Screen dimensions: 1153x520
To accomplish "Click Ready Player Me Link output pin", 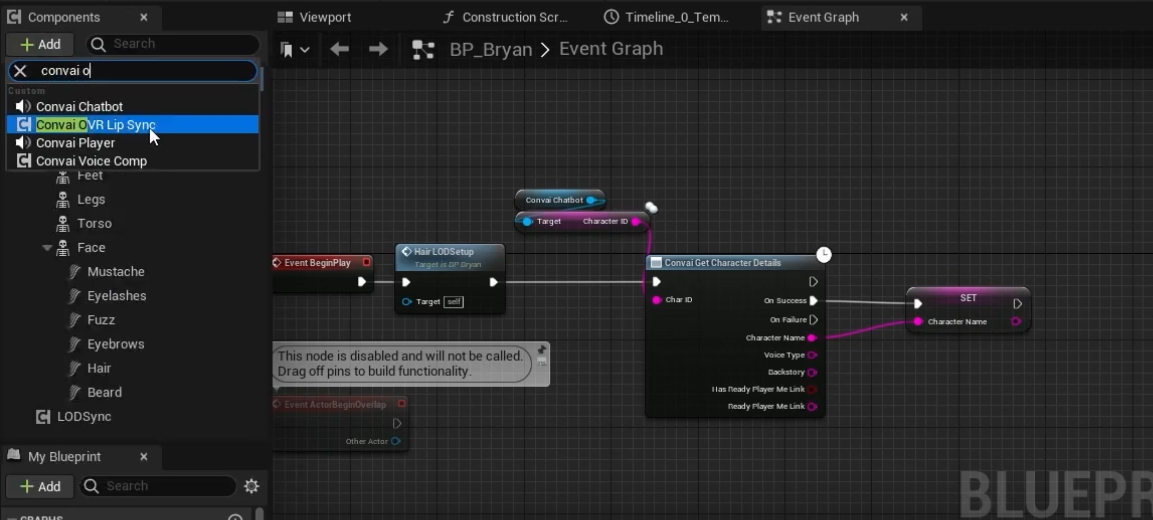I will [x=813, y=407].
